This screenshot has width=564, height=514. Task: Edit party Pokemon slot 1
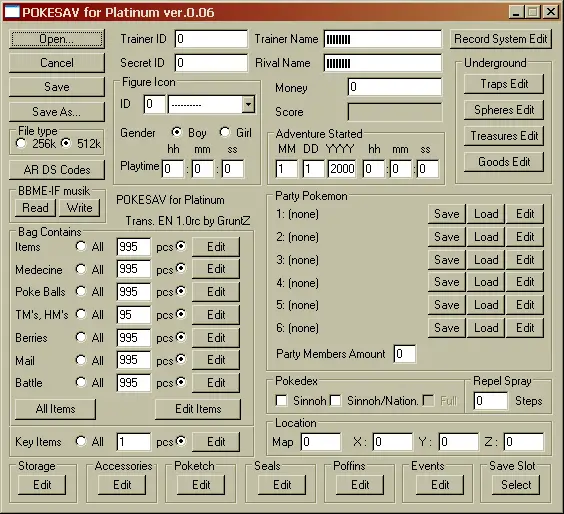(525, 214)
